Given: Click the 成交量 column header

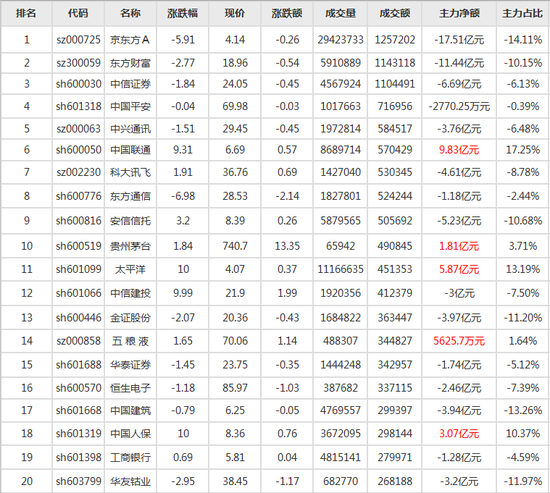Looking at the screenshot, I should [x=340, y=13].
